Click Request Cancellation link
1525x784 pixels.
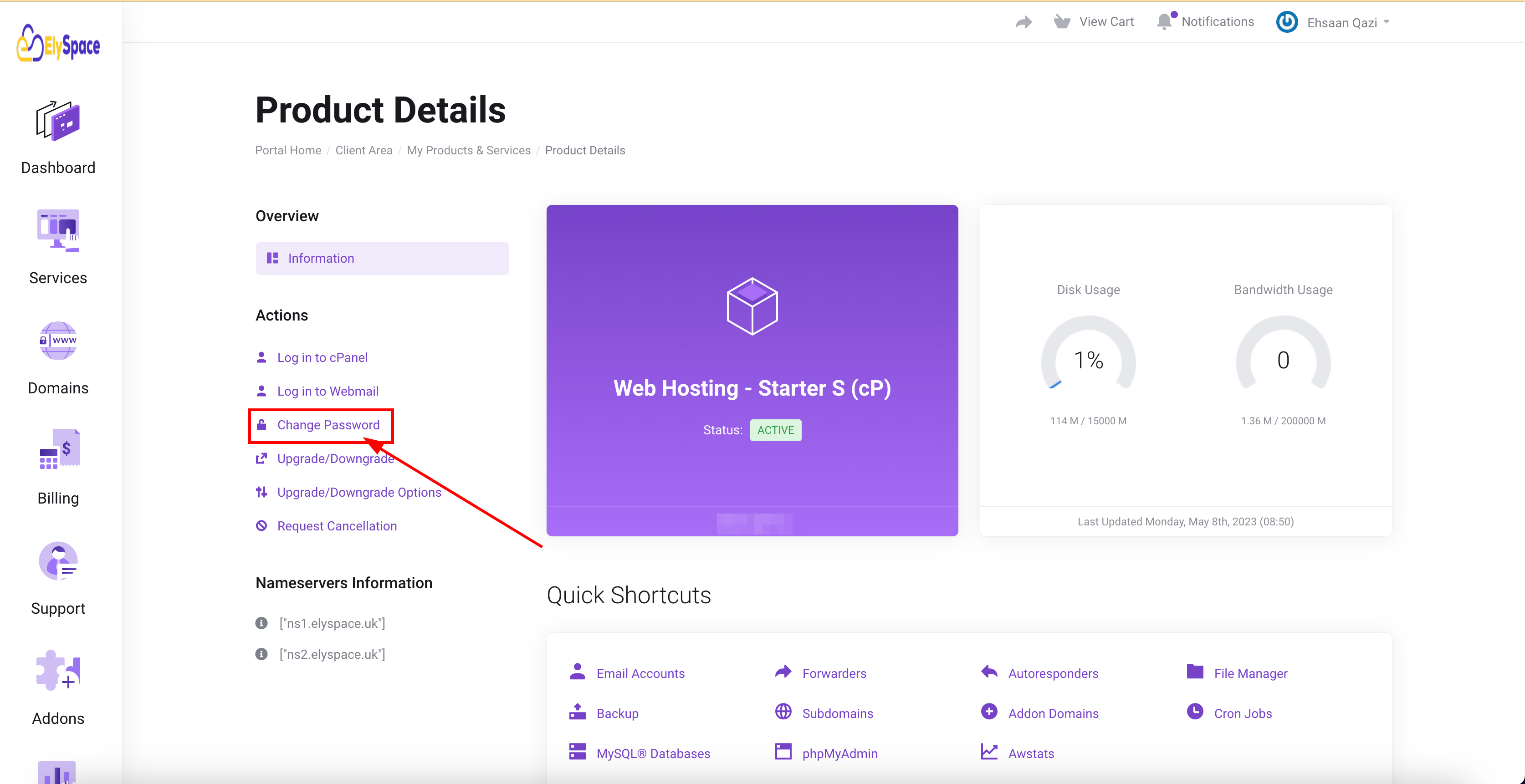pos(337,526)
